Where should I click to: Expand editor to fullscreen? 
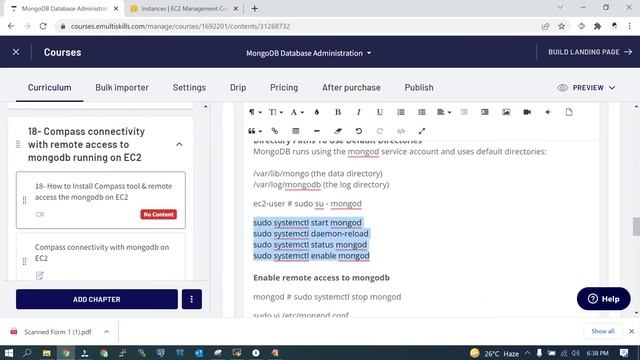[x=422, y=131]
